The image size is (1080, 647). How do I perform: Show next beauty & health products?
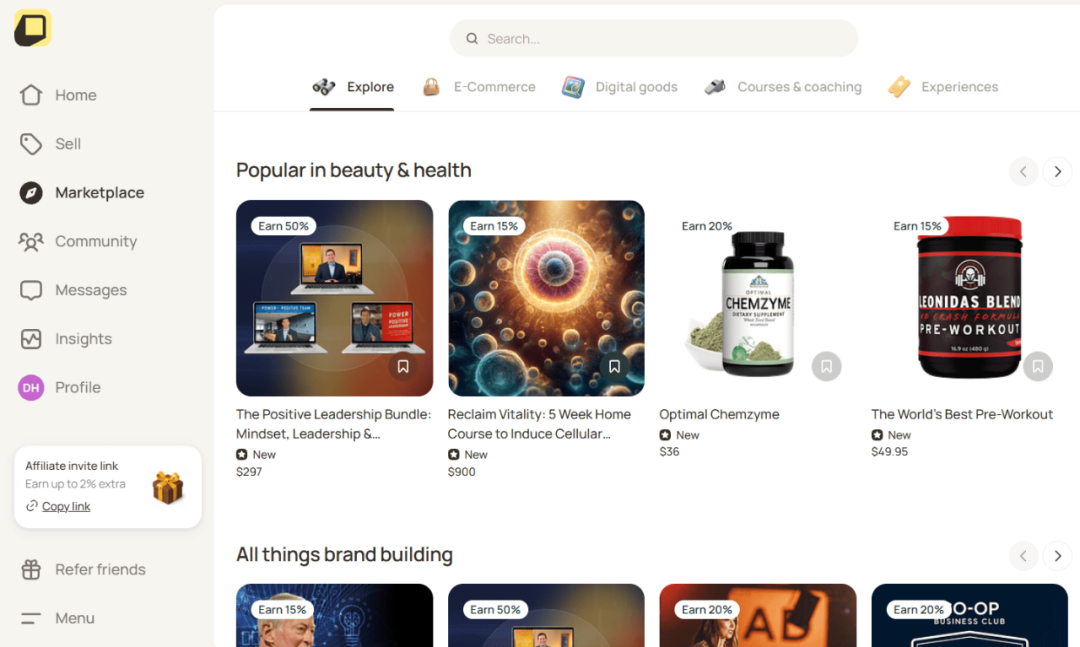click(x=1057, y=172)
